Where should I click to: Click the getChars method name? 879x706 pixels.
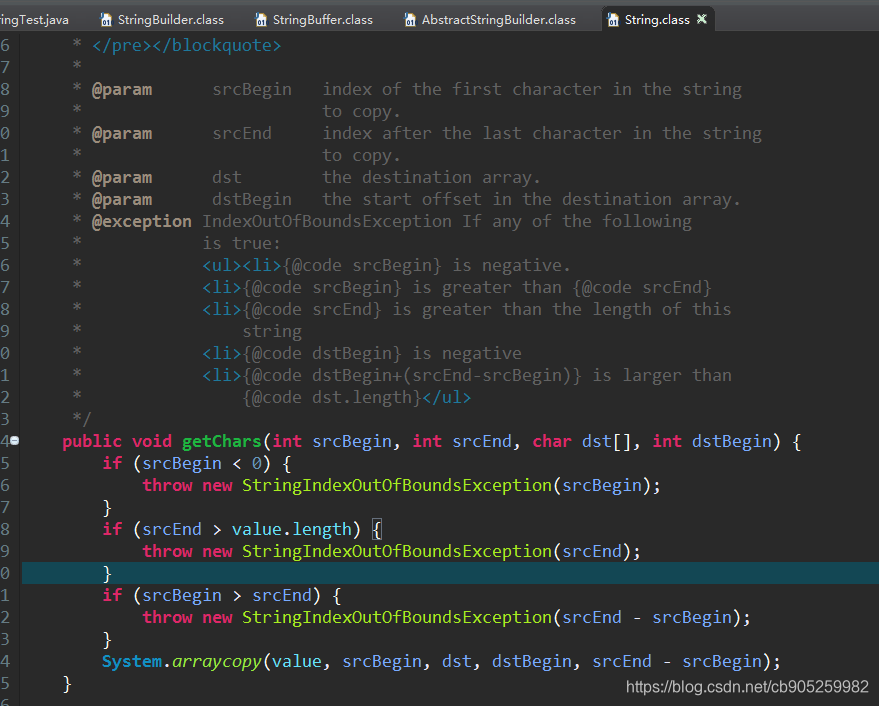(221, 442)
